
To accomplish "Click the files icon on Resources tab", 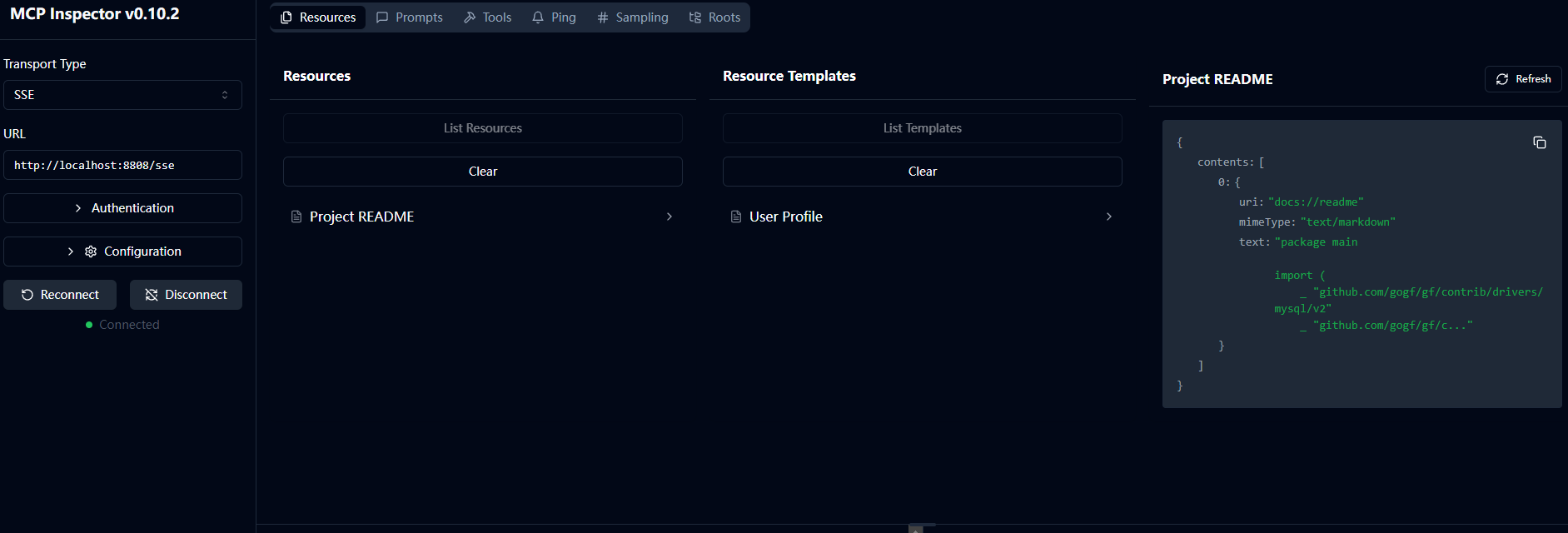I will 286,17.
